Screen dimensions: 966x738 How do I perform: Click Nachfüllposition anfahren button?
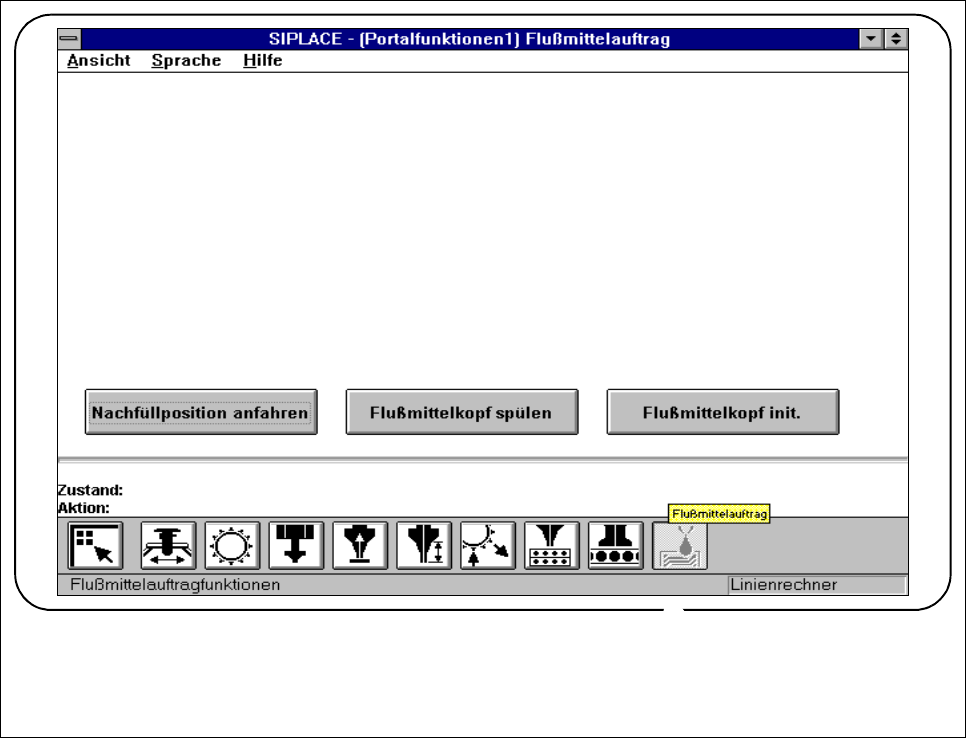[201, 412]
